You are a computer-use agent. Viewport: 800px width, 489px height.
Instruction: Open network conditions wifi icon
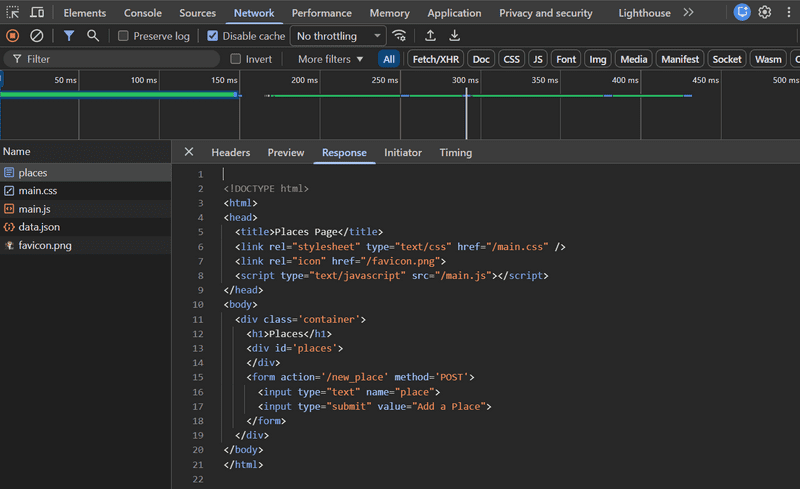[x=400, y=36]
